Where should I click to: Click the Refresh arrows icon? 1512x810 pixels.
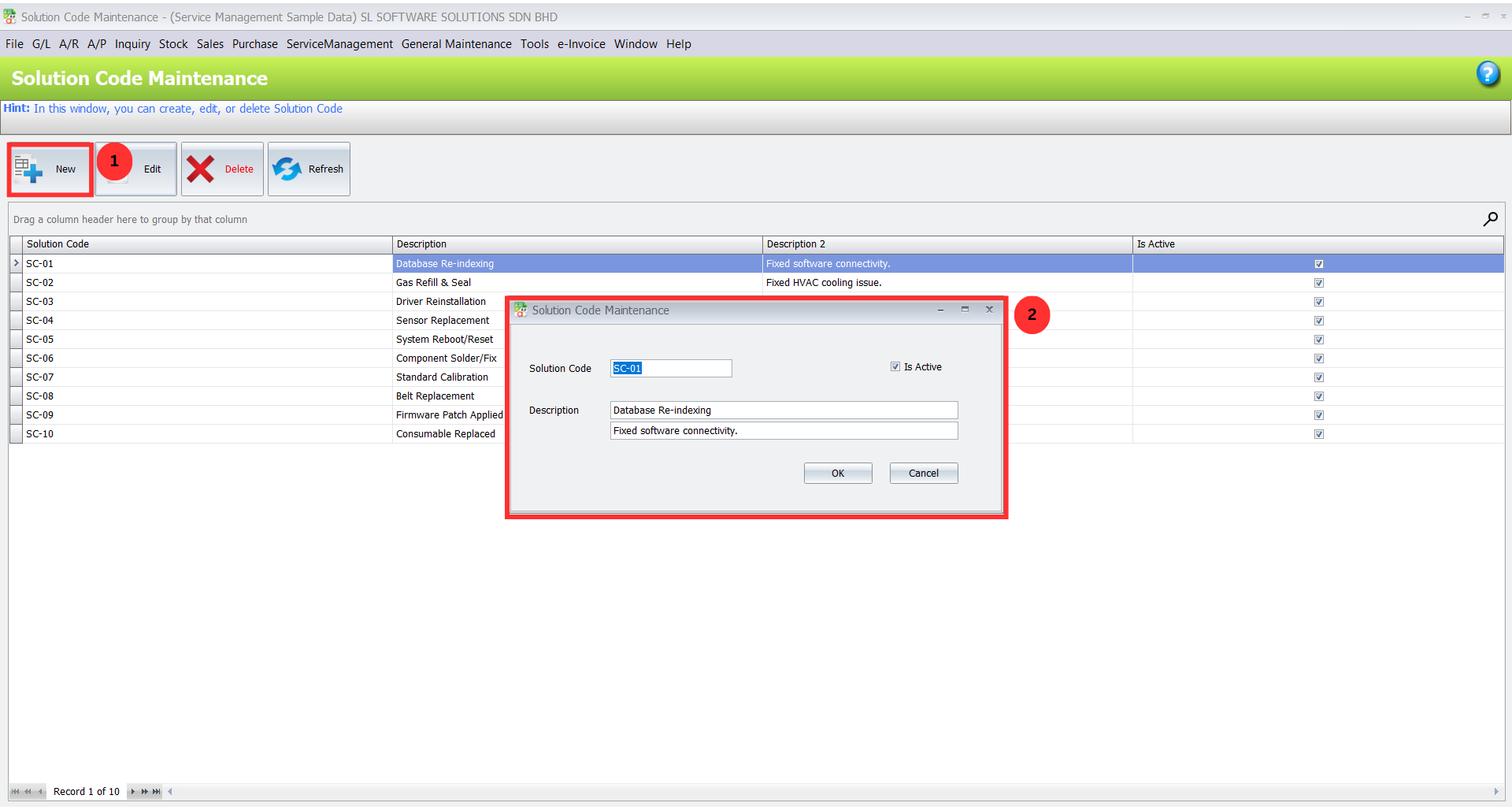coord(287,169)
